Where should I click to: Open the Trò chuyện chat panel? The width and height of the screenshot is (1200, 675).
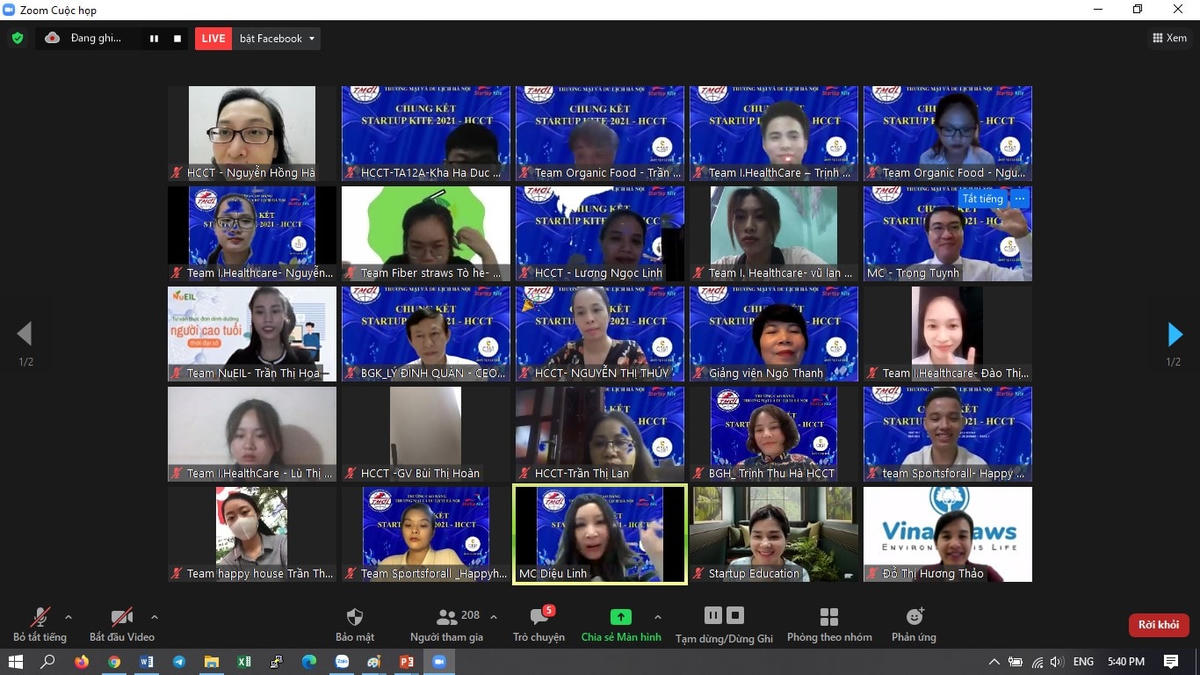(x=538, y=620)
